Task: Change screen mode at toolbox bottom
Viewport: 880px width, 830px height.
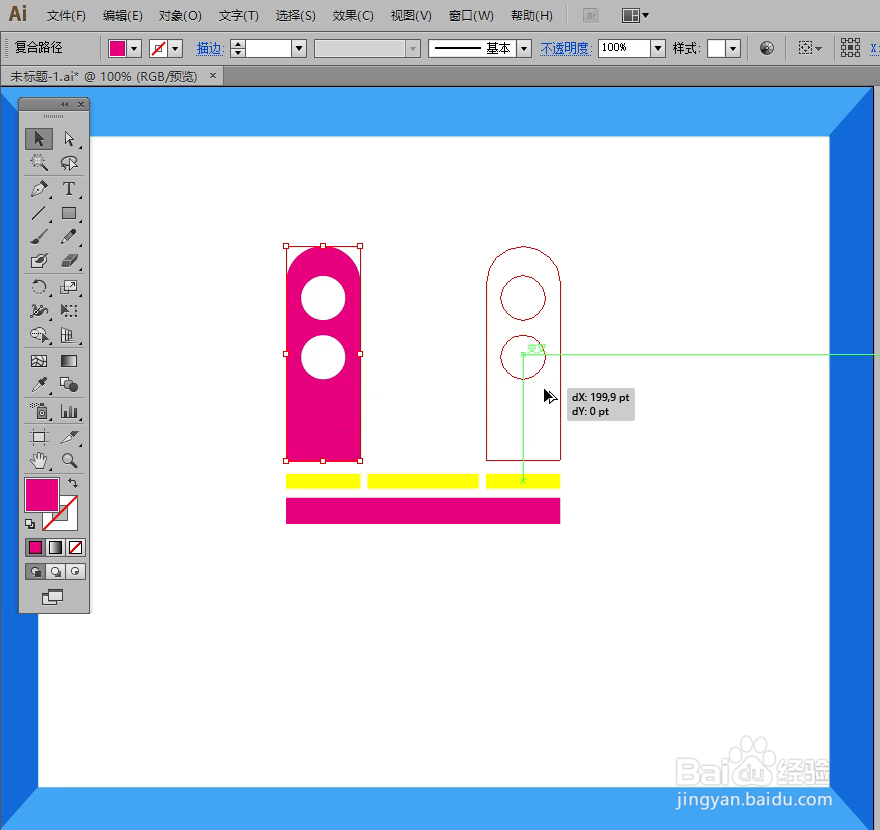Action: (53, 597)
